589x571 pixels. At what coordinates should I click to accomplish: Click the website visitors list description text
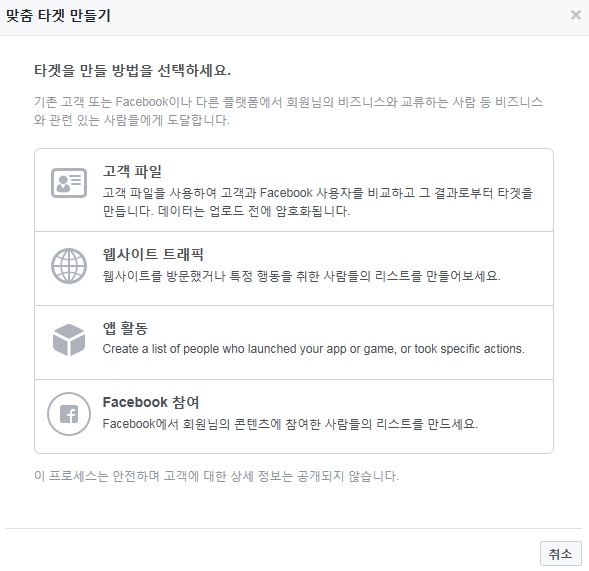[302, 276]
